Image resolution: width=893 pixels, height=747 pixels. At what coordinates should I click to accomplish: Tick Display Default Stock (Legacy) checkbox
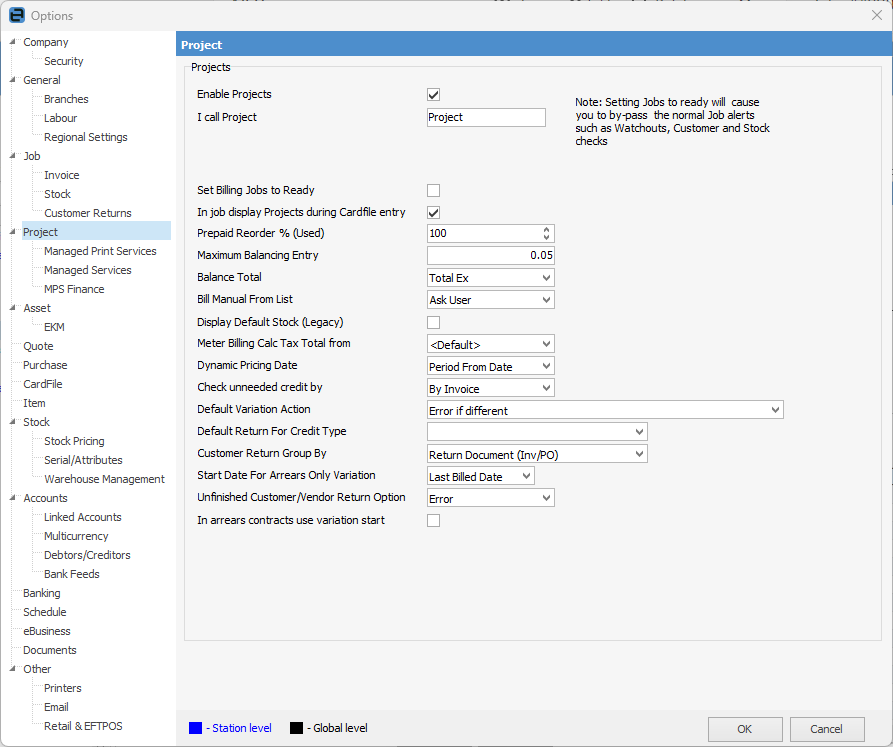point(433,322)
